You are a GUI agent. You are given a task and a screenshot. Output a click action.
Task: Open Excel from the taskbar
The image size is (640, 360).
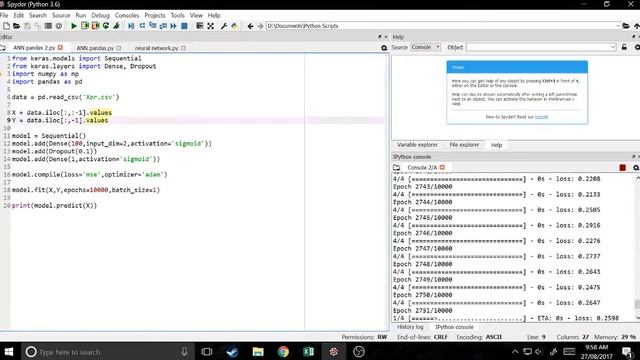(x=309, y=351)
